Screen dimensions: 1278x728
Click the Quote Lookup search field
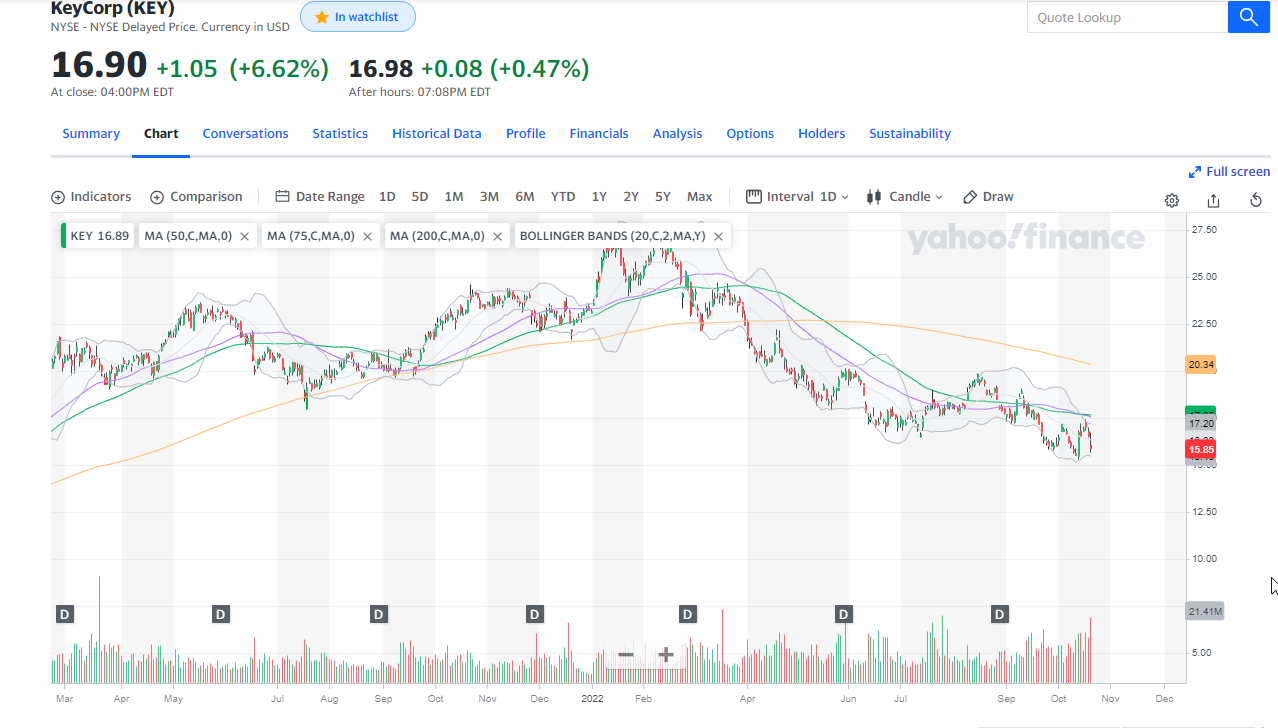pyautogui.click(x=1127, y=17)
